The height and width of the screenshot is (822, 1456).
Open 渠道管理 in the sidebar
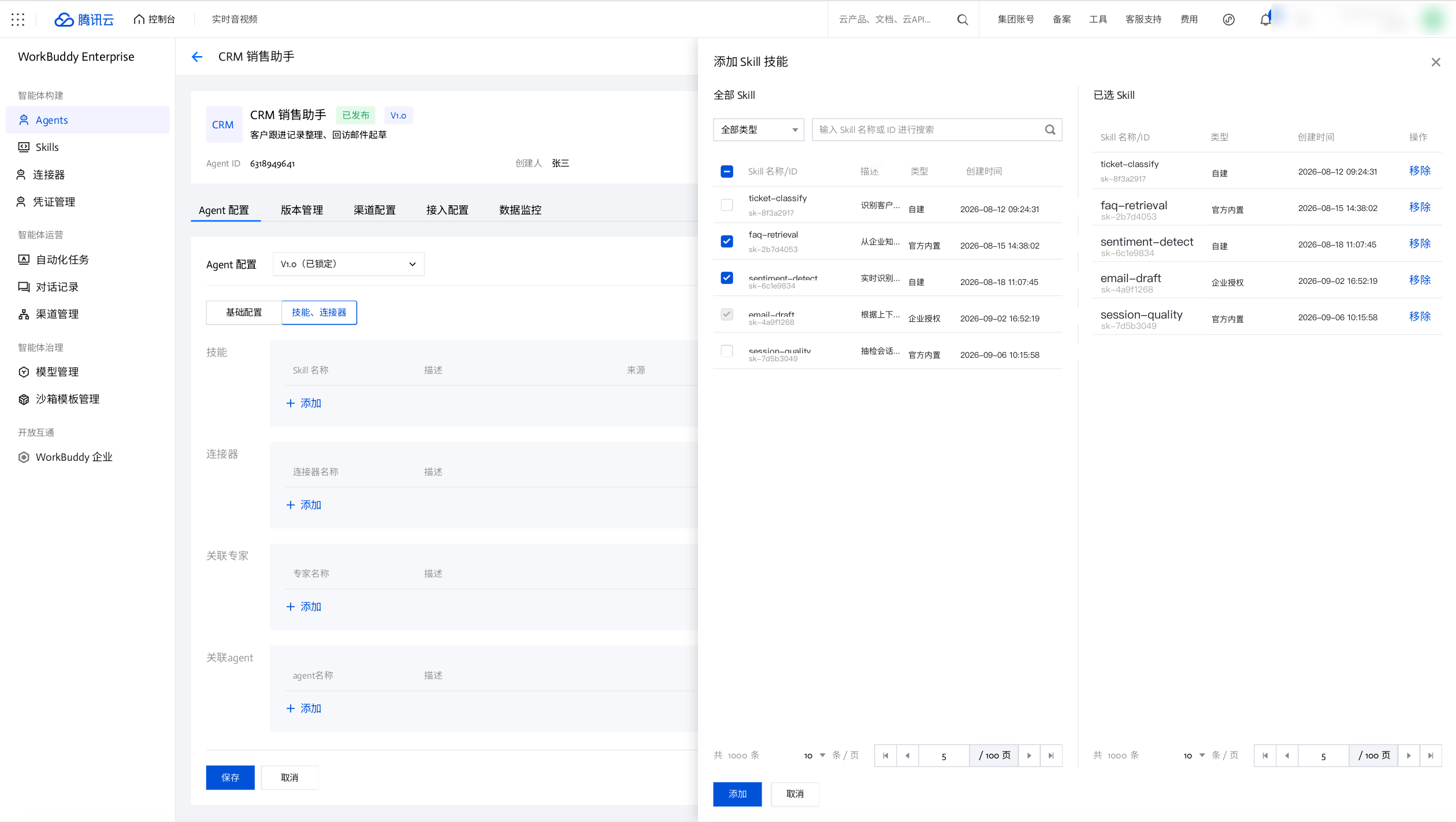point(88,314)
